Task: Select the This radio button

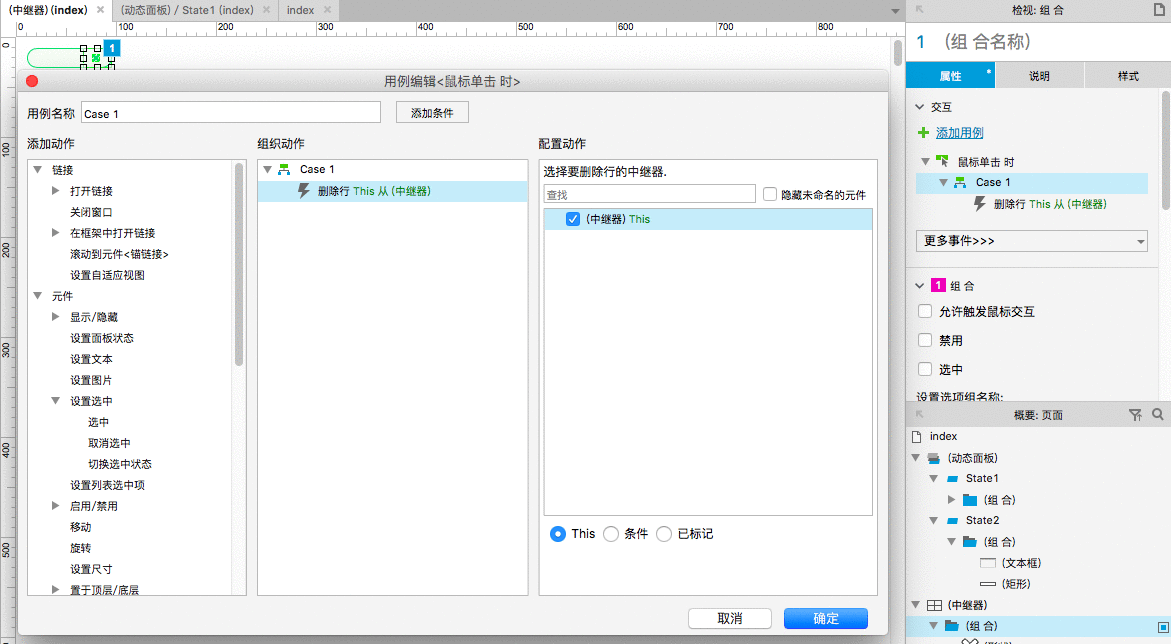Action: (557, 533)
